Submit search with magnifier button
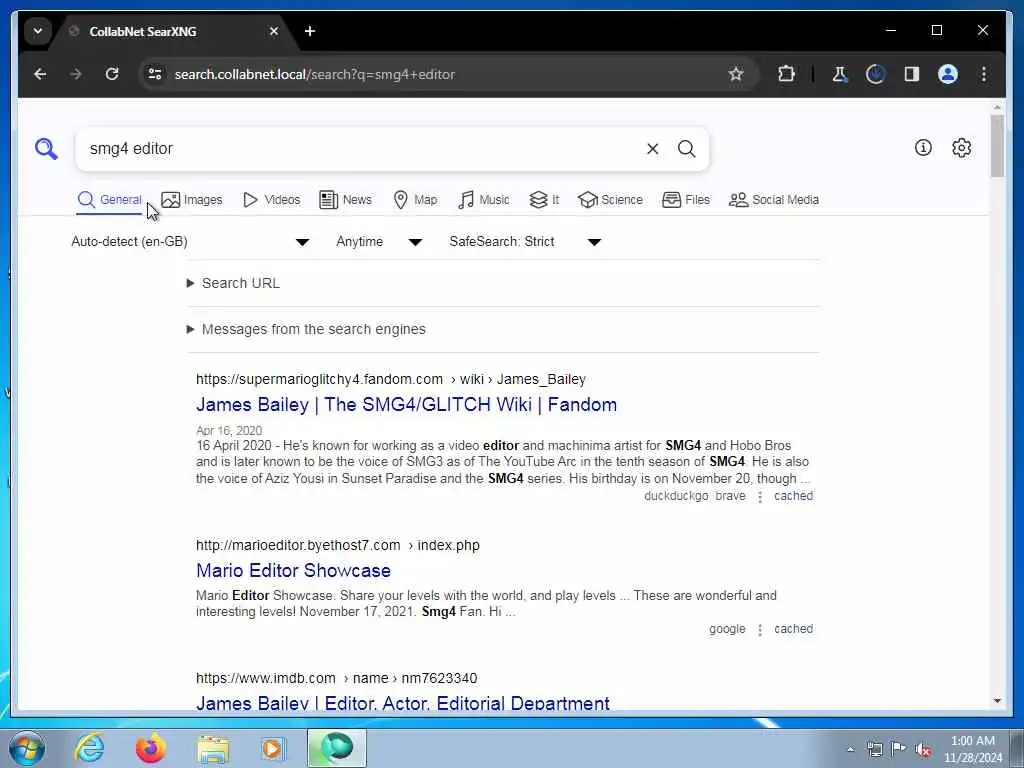This screenshot has width=1024, height=768. (x=686, y=149)
